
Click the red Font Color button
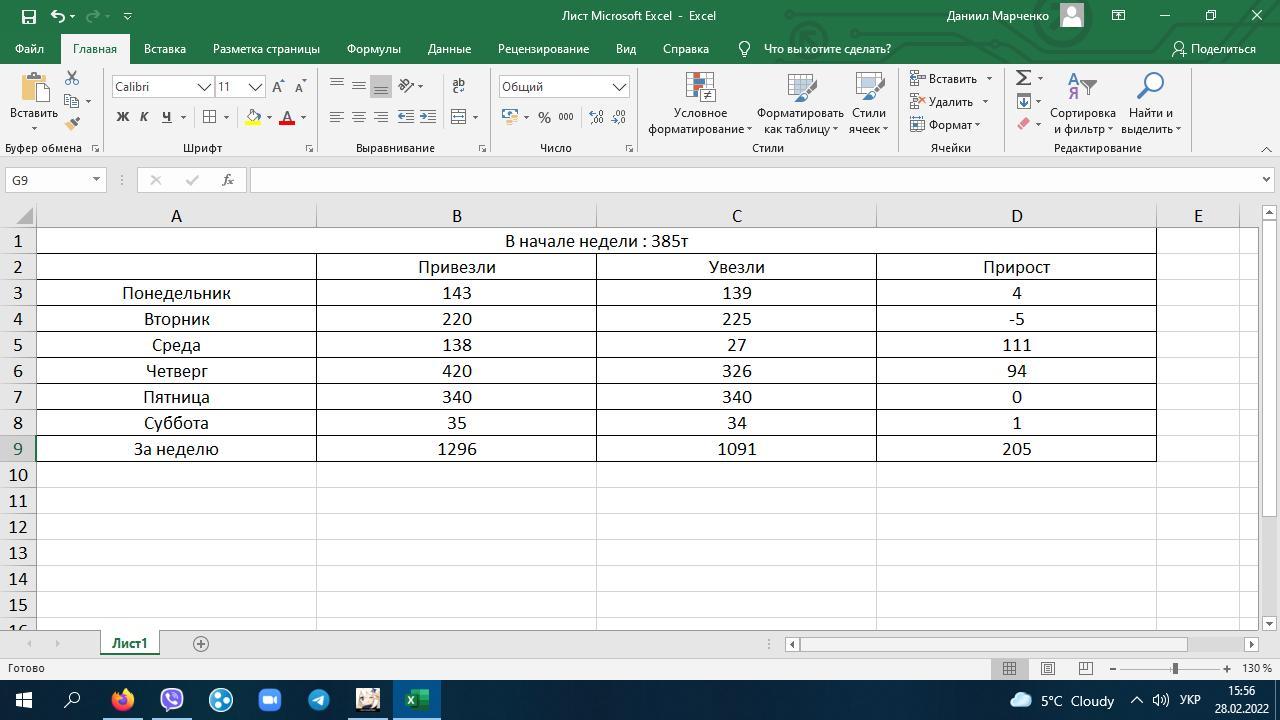click(287, 117)
